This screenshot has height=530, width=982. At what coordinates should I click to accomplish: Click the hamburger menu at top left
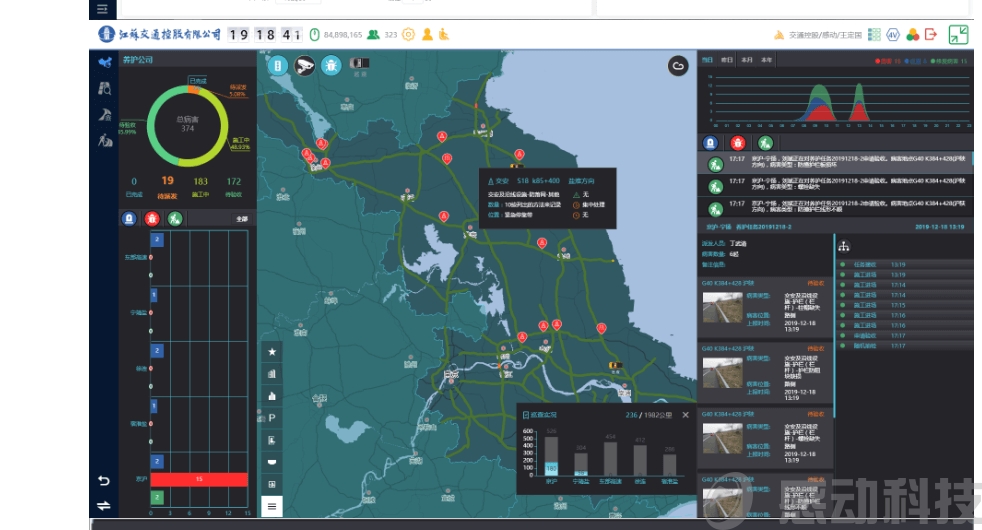[x=103, y=8]
